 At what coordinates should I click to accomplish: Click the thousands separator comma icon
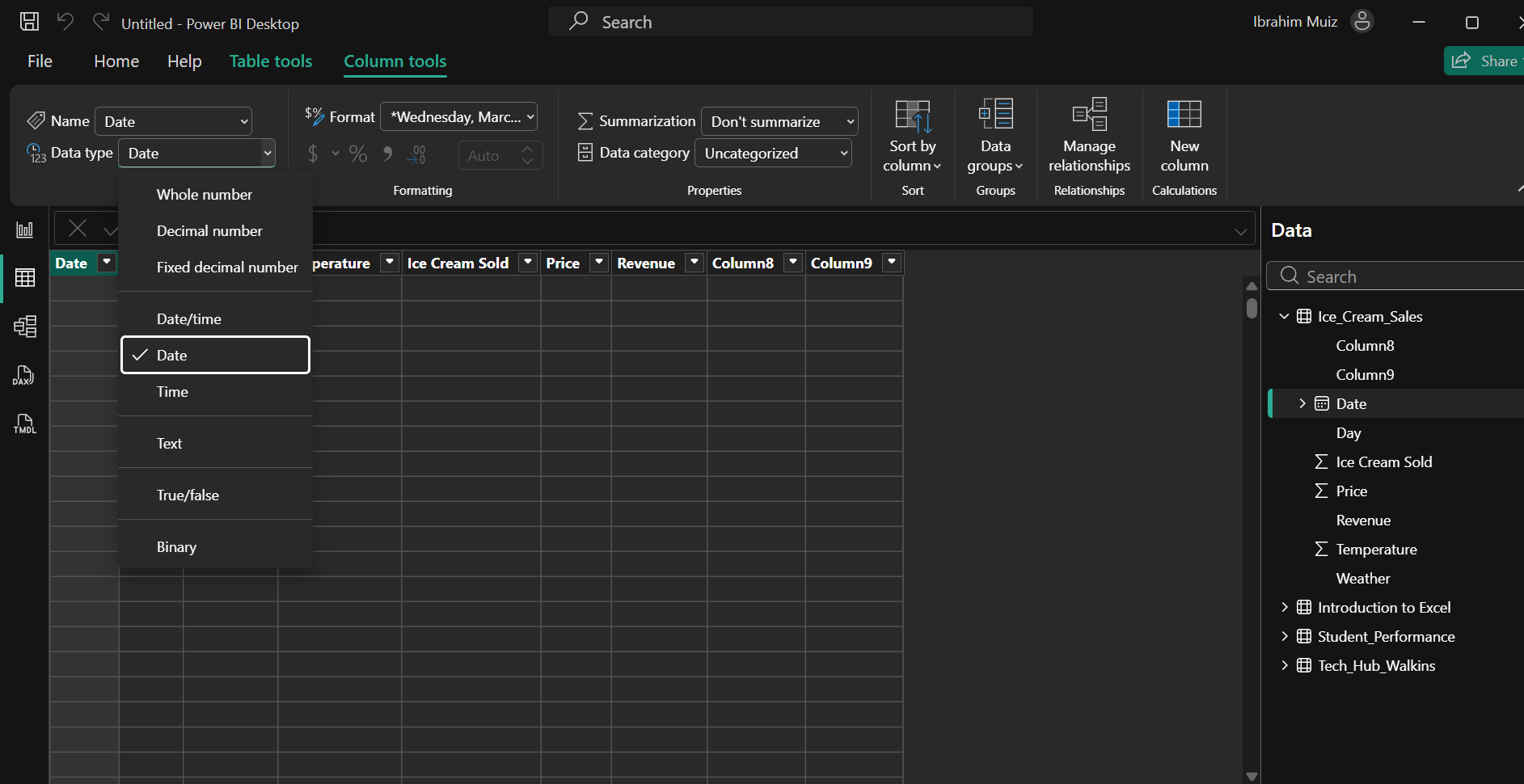click(x=387, y=154)
